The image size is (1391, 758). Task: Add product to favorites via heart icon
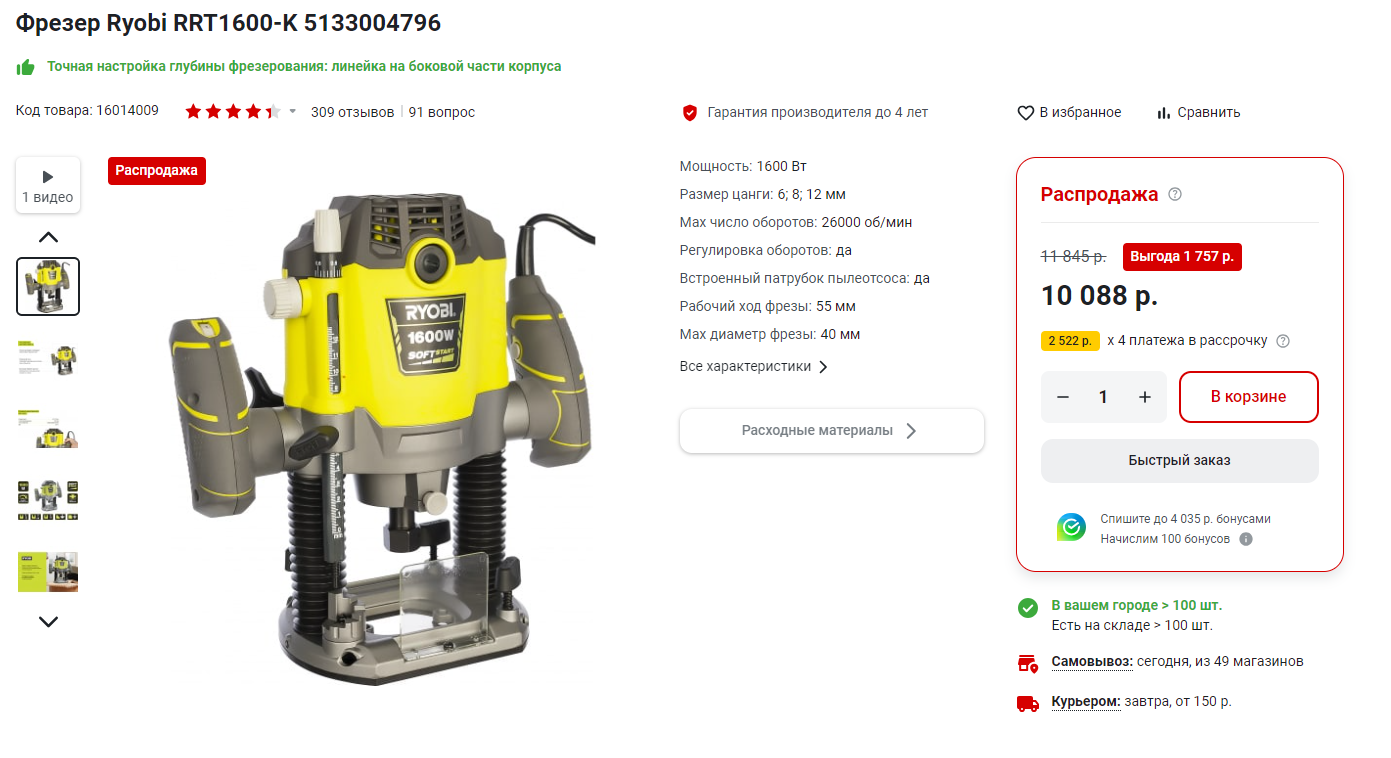click(x=1025, y=113)
